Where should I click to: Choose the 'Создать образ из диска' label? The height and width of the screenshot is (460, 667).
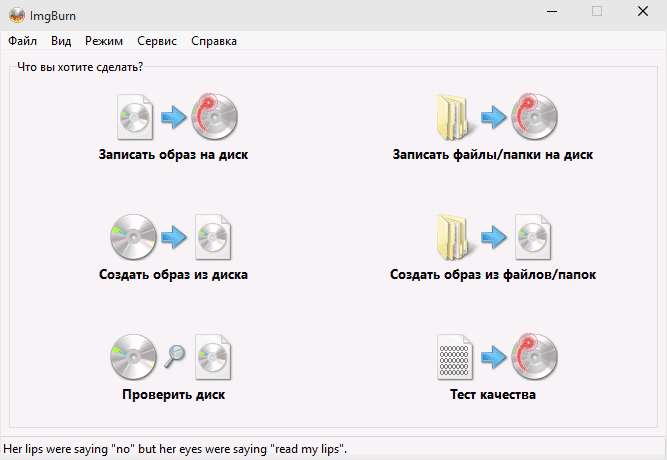(x=173, y=274)
